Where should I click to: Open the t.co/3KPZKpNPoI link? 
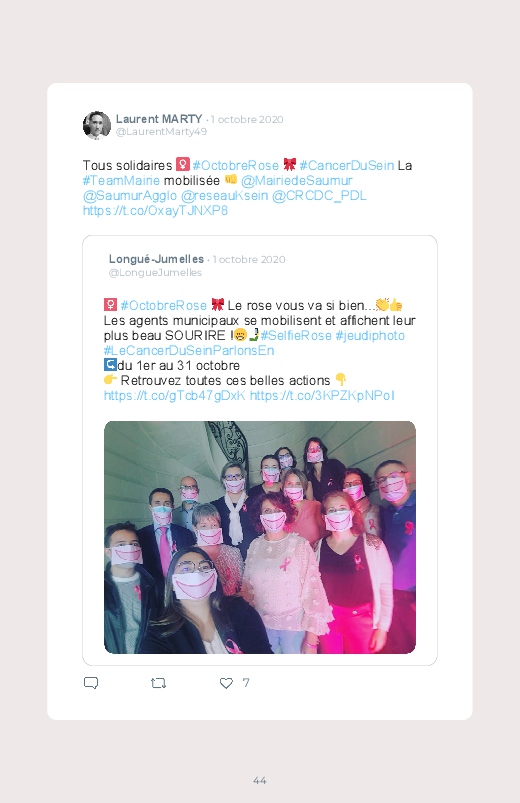[x=322, y=395]
